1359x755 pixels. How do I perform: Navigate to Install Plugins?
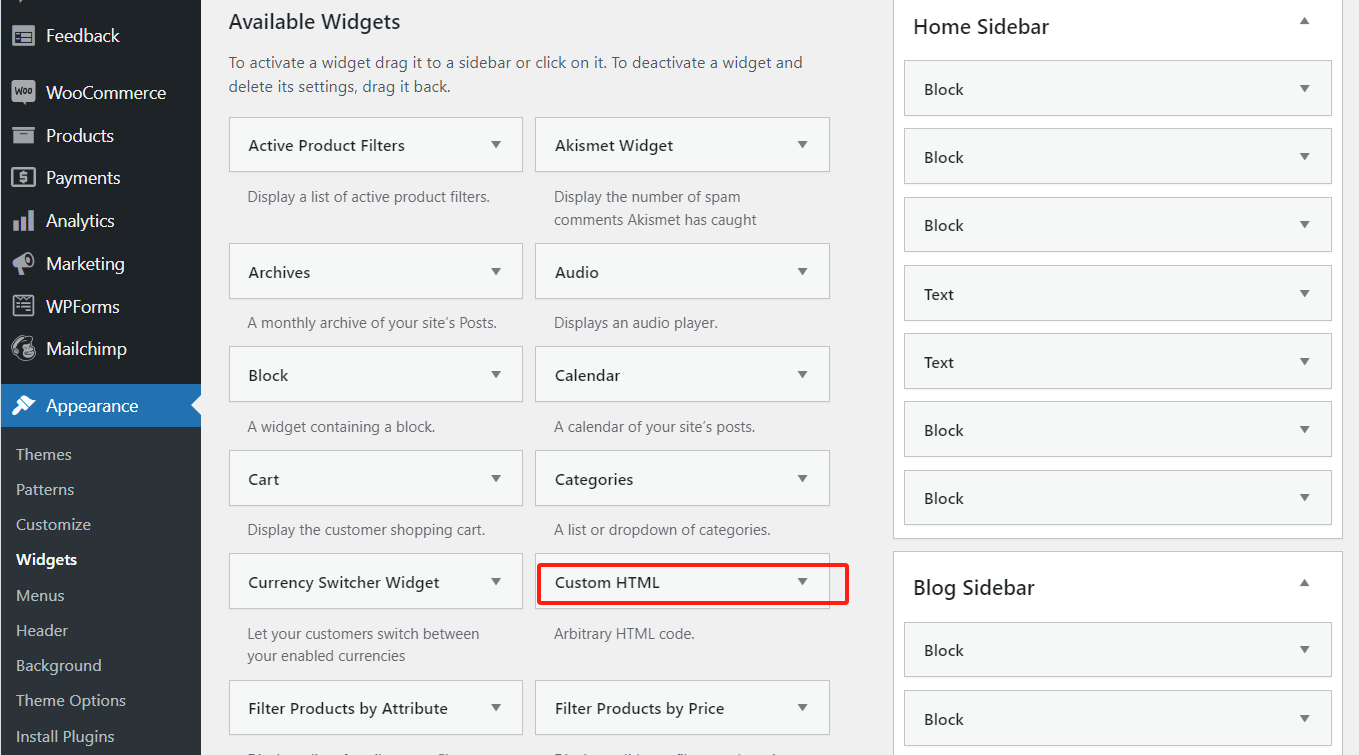click(x=64, y=736)
